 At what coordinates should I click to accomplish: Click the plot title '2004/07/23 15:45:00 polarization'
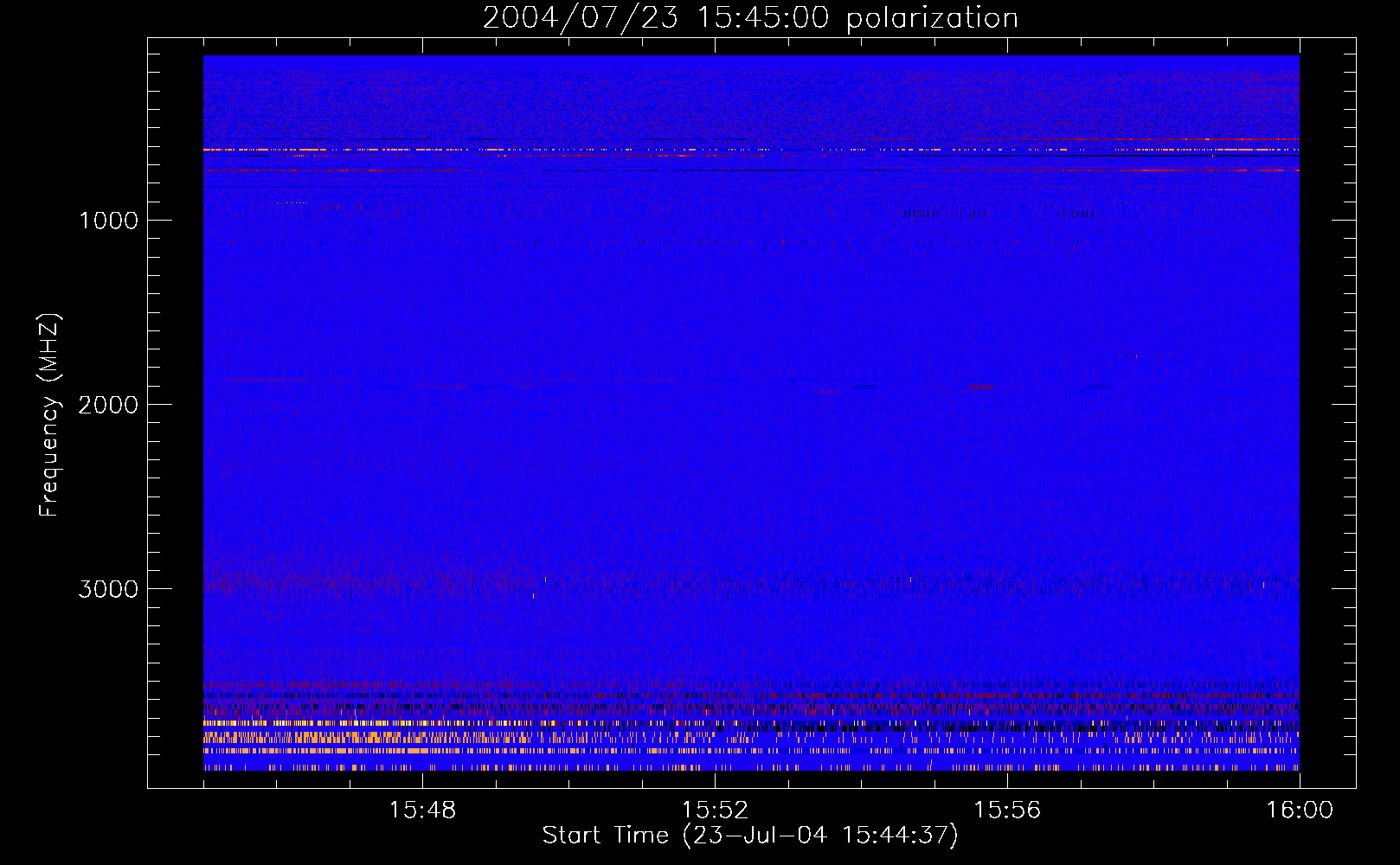point(750,17)
